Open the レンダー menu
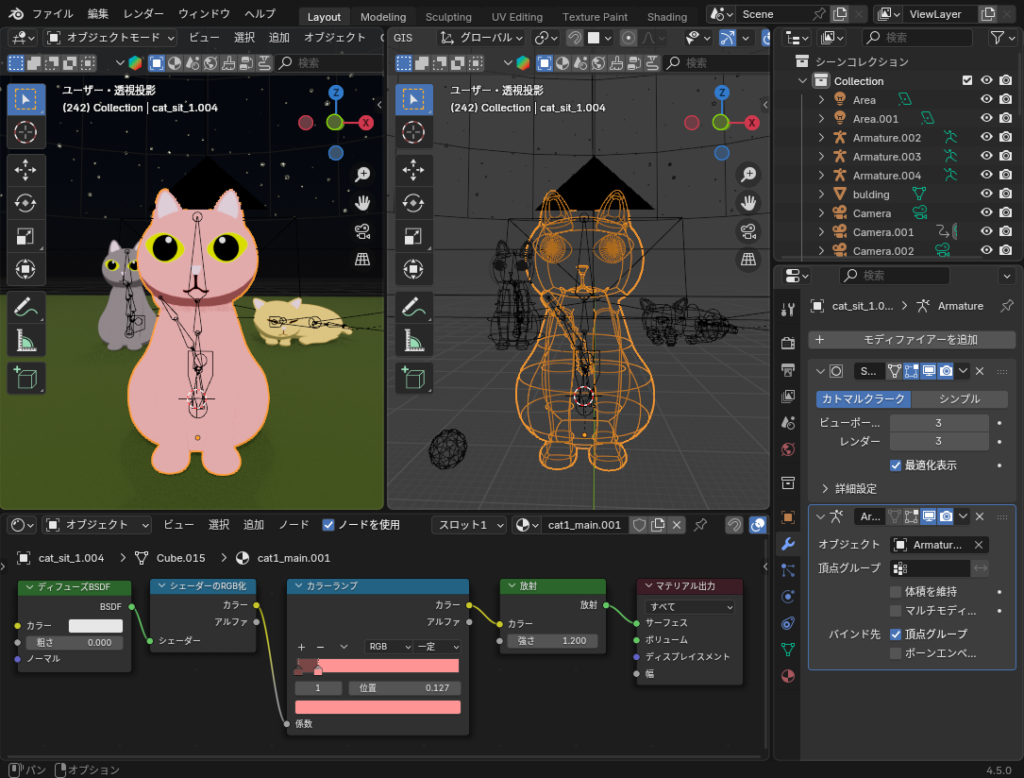This screenshot has height=778, width=1024. click(144, 14)
